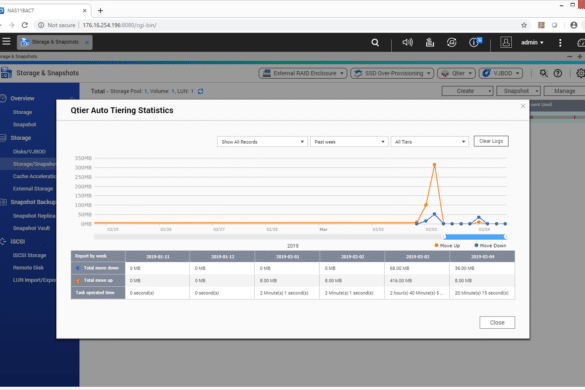
Task: Open the Storage & Snapshots help icon
Action: 558,73
